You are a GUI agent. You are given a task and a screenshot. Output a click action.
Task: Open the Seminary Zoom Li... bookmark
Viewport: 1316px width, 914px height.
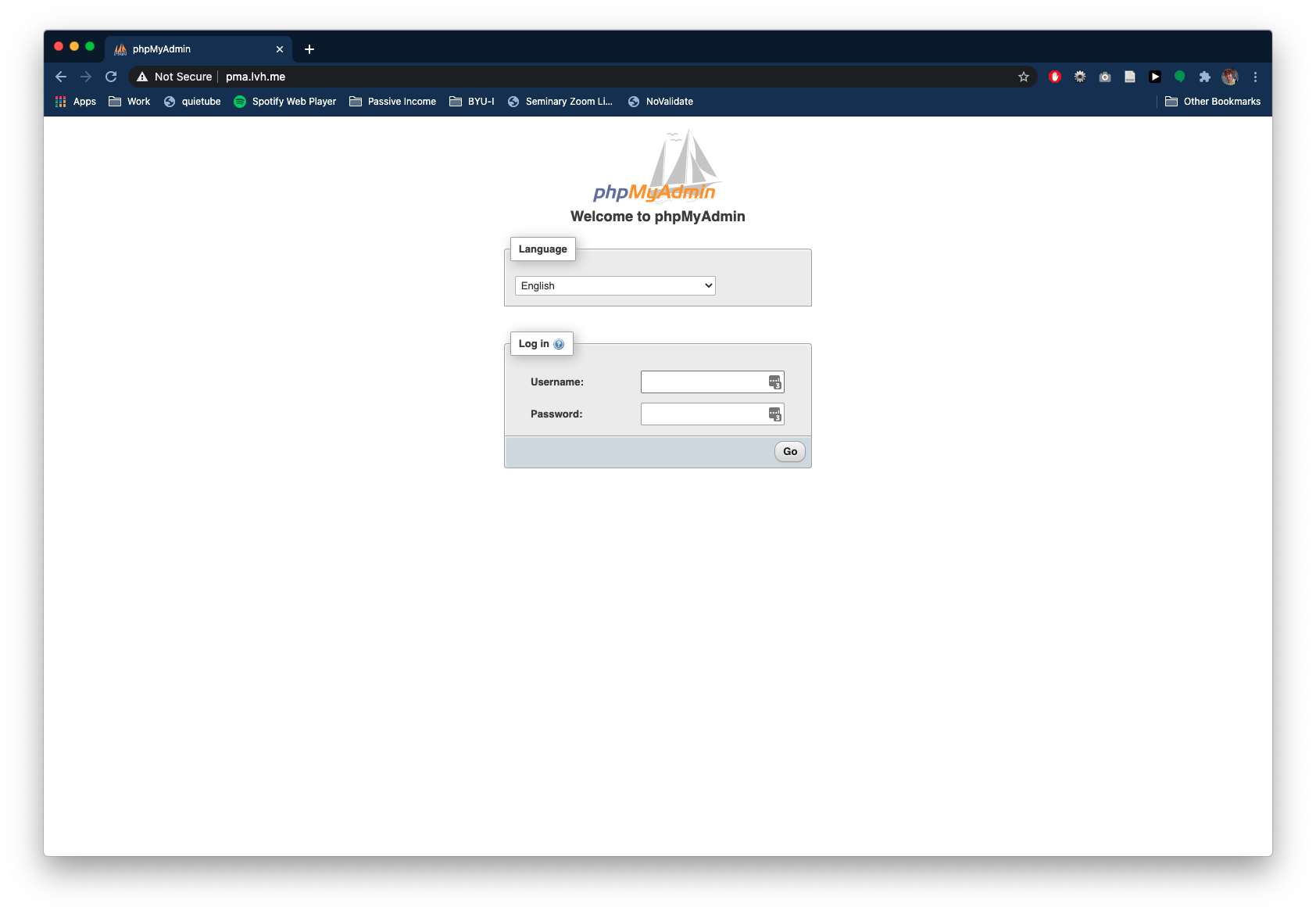click(560, 102)
